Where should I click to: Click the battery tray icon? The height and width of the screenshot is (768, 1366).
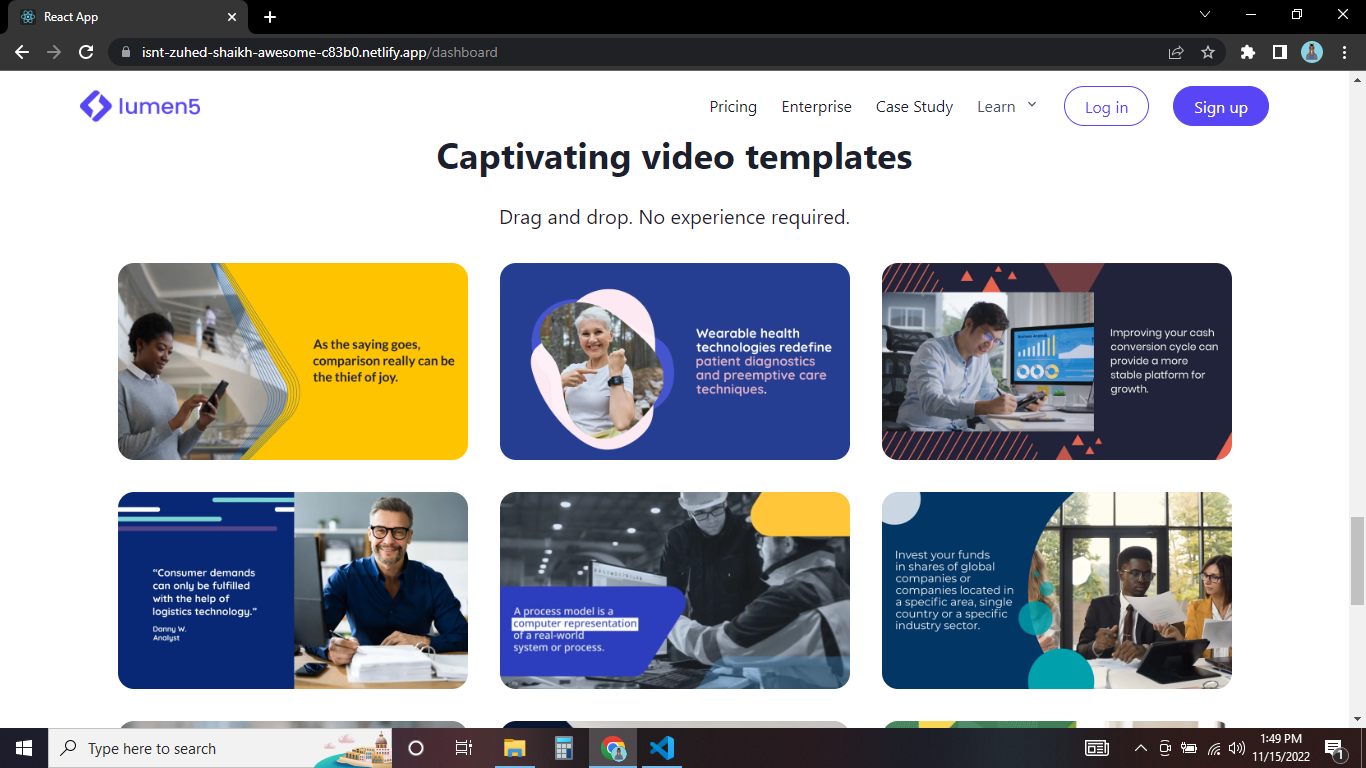(x=1189, y=748)
